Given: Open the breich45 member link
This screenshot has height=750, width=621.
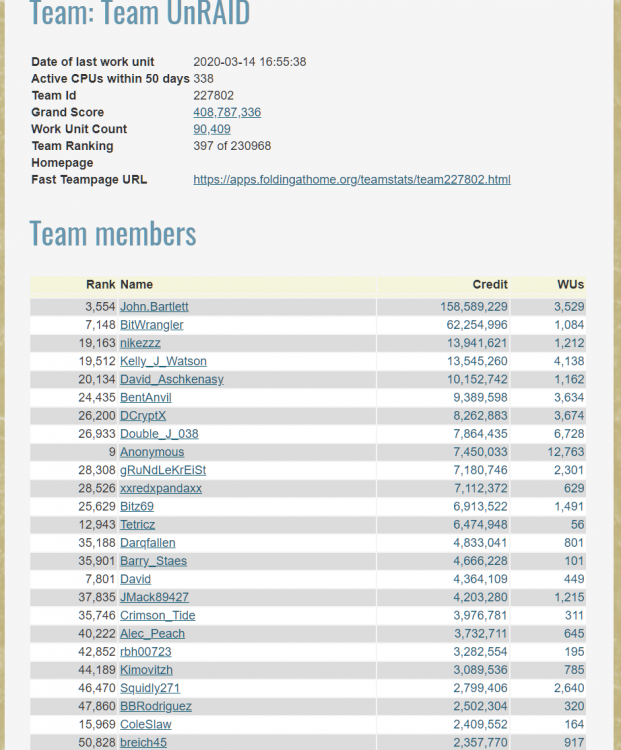Looking at the screenshot, I should tap(143, 743).
